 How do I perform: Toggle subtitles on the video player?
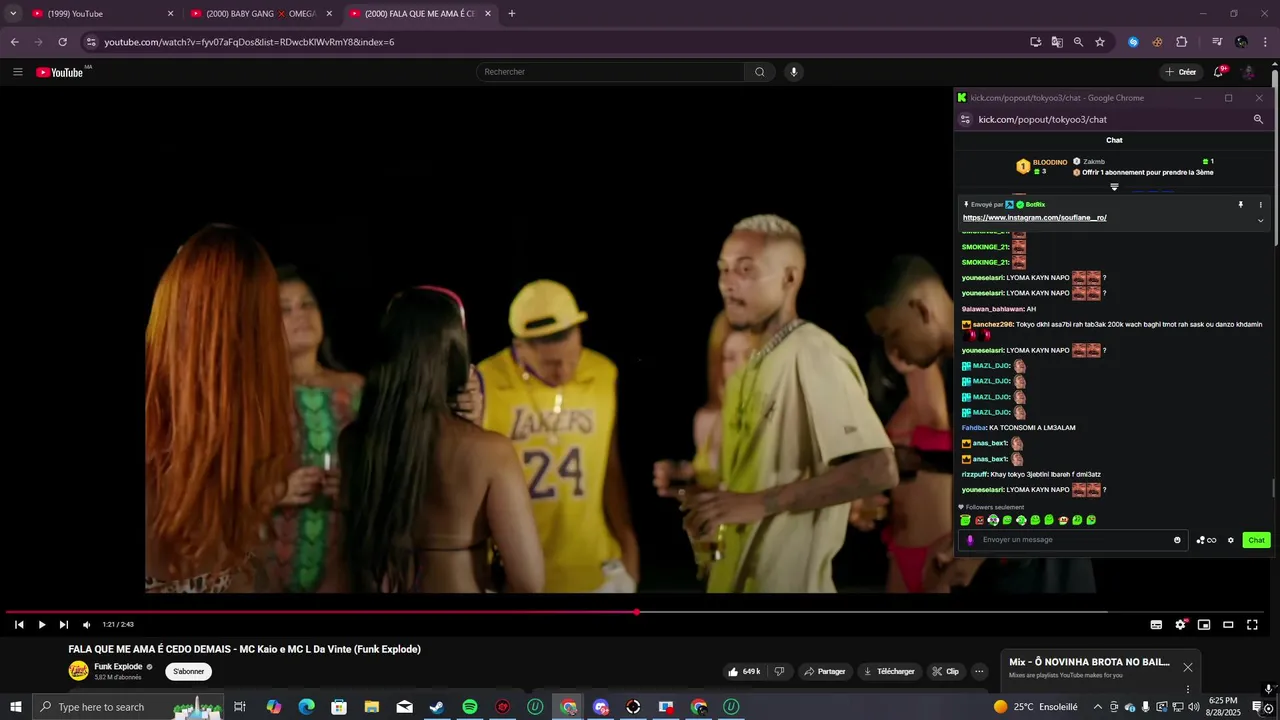pos(1156,625)
